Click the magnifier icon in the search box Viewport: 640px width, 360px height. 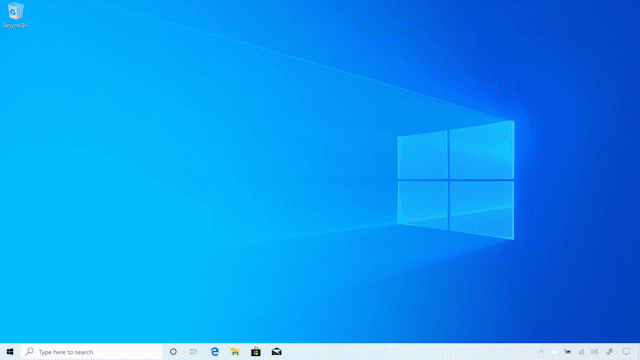click(x=29, y=351)
